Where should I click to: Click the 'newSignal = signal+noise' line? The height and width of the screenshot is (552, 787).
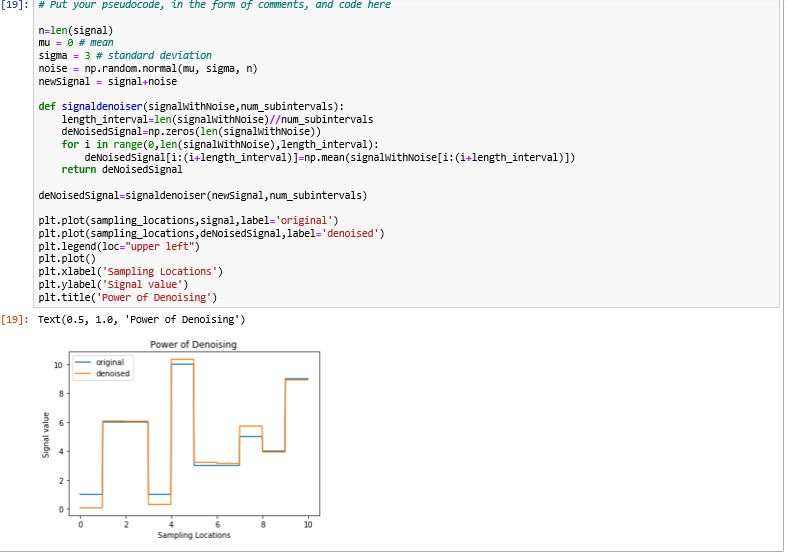coord(107,81)
